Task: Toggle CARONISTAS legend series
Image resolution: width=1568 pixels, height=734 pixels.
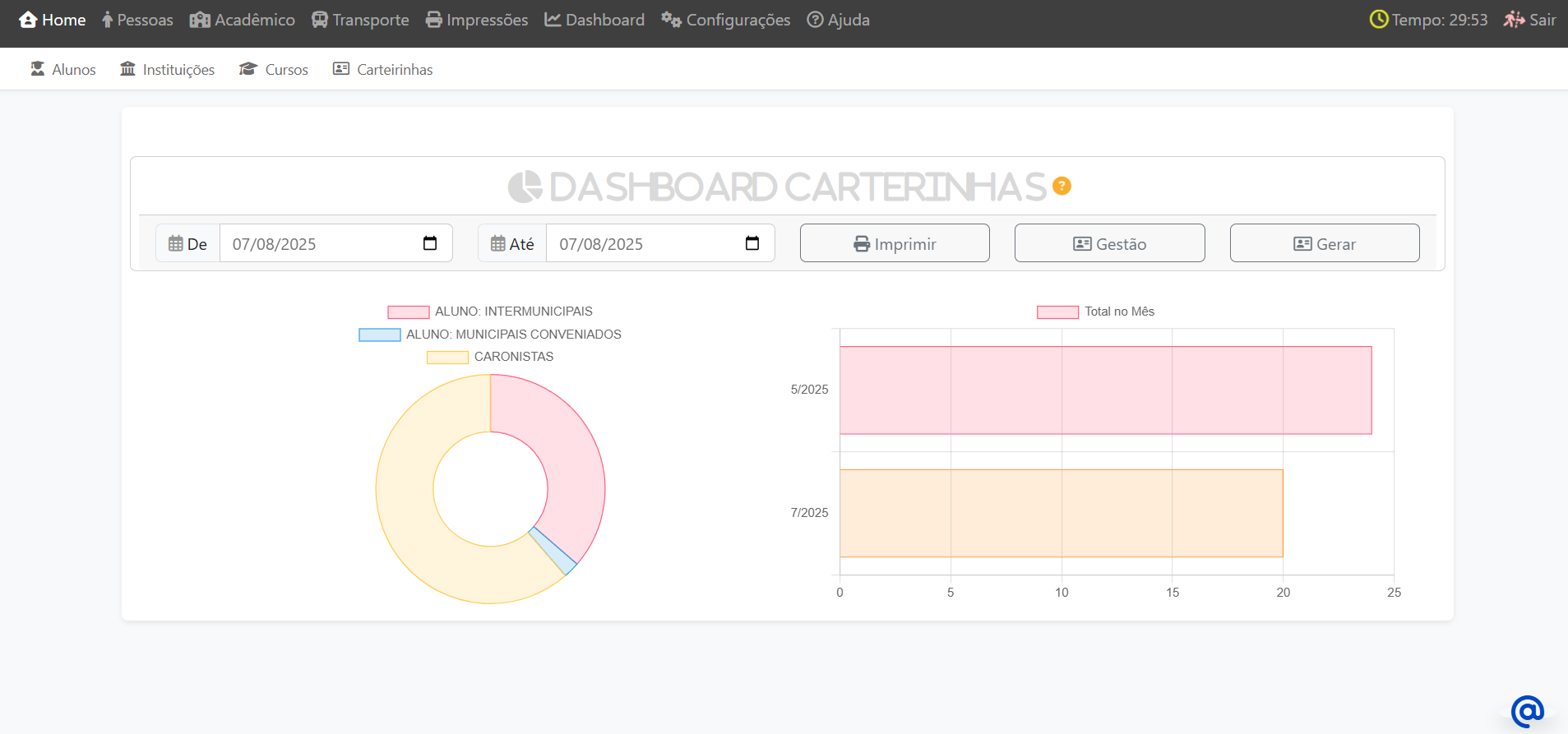Action: coord(447,357)
